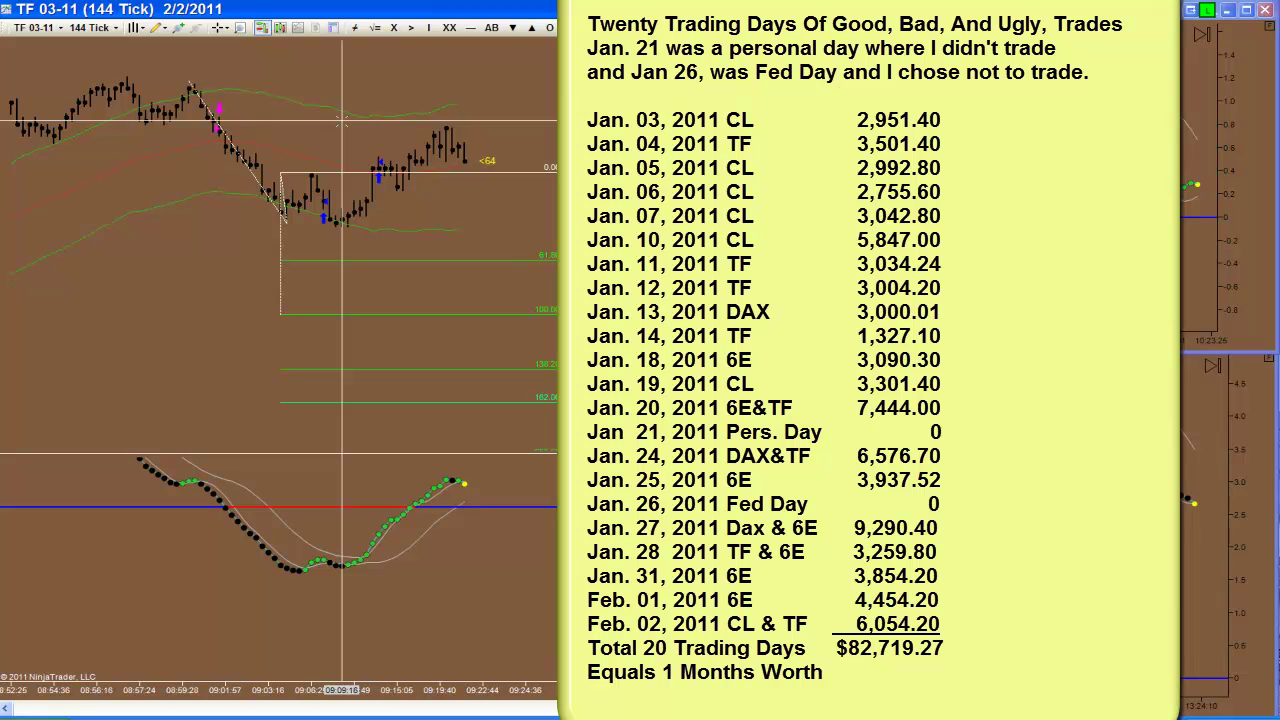Click the chart properties panel icon

click(x=334, y=28)
